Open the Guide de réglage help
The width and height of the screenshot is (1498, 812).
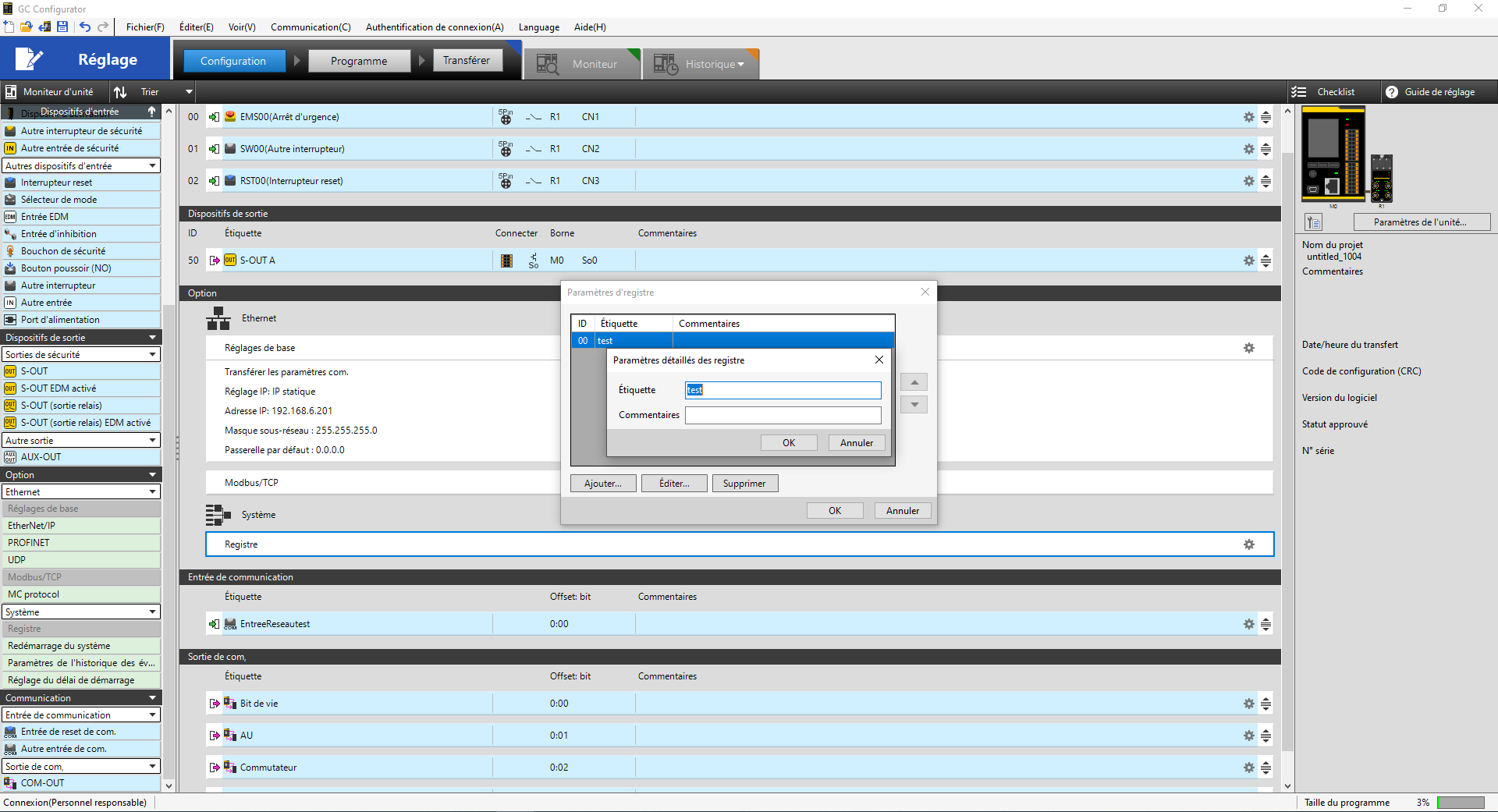tap(1430, 92)
